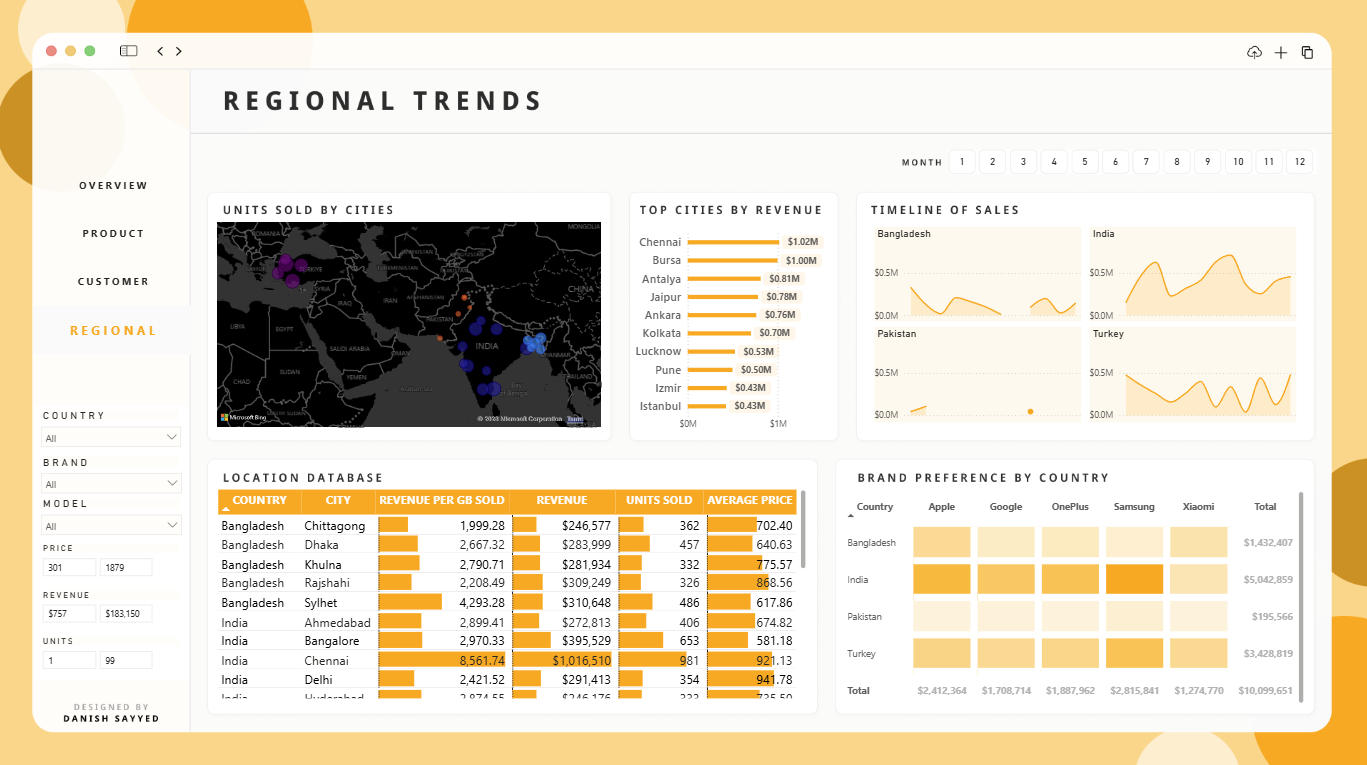
Task: Click the Chittagong city cell in the table
Action: pos(335,526)
